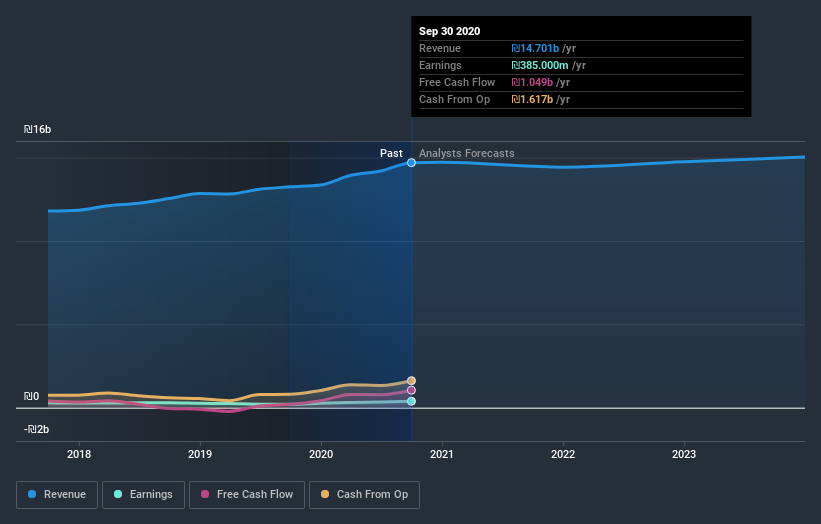Select the 2019 x-axis label

pos(200,454)
